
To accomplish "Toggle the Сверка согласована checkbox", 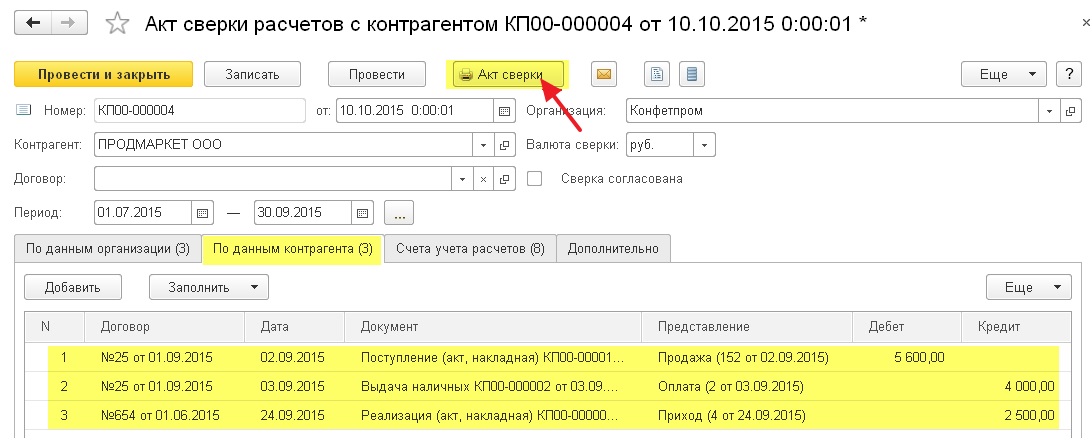I will (534, 178).
